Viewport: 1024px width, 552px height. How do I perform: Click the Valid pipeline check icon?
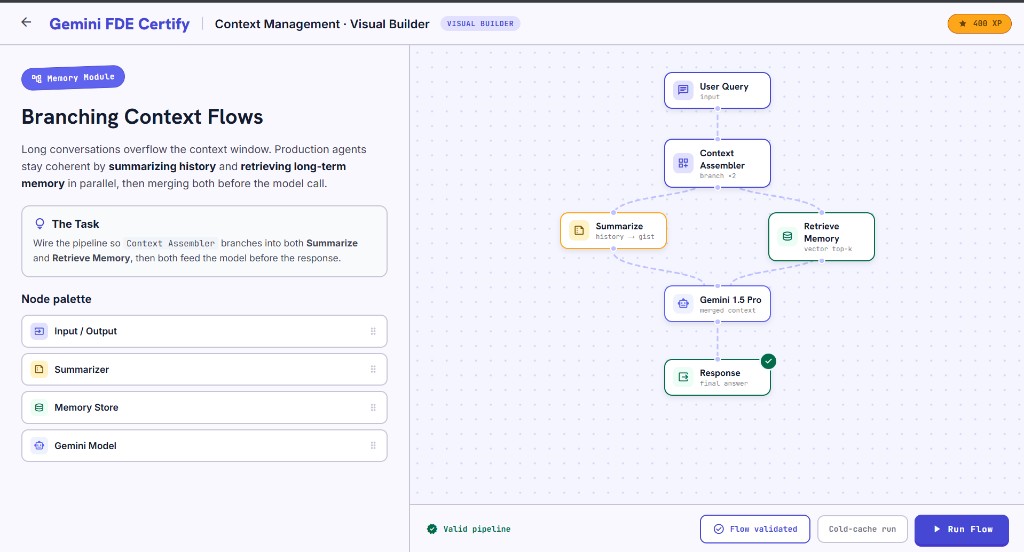tap(432, 529)
